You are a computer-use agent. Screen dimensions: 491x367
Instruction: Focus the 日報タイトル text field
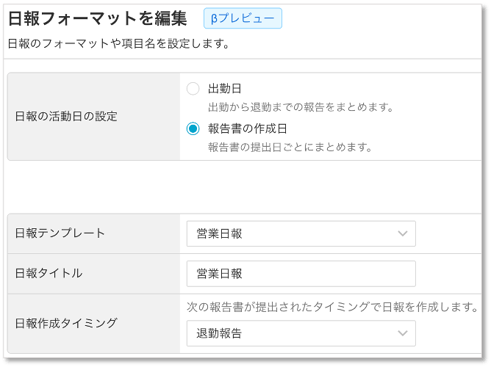point(301,274)
